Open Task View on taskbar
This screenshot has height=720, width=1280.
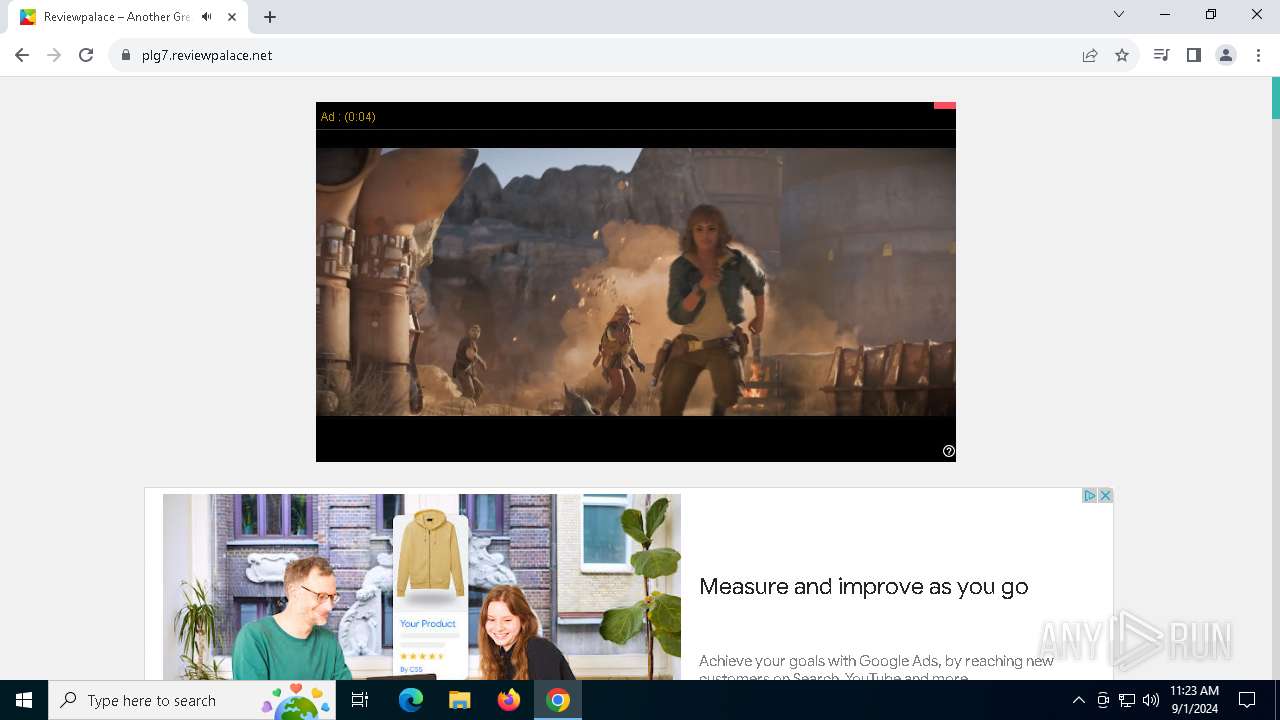pos(360,700)
